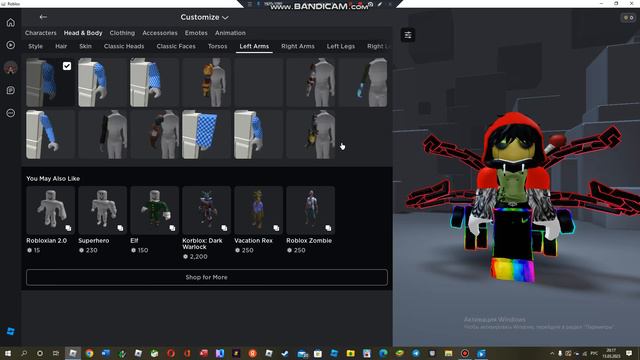Open the Elf bundle thumbnail

[x=154, y=210]
